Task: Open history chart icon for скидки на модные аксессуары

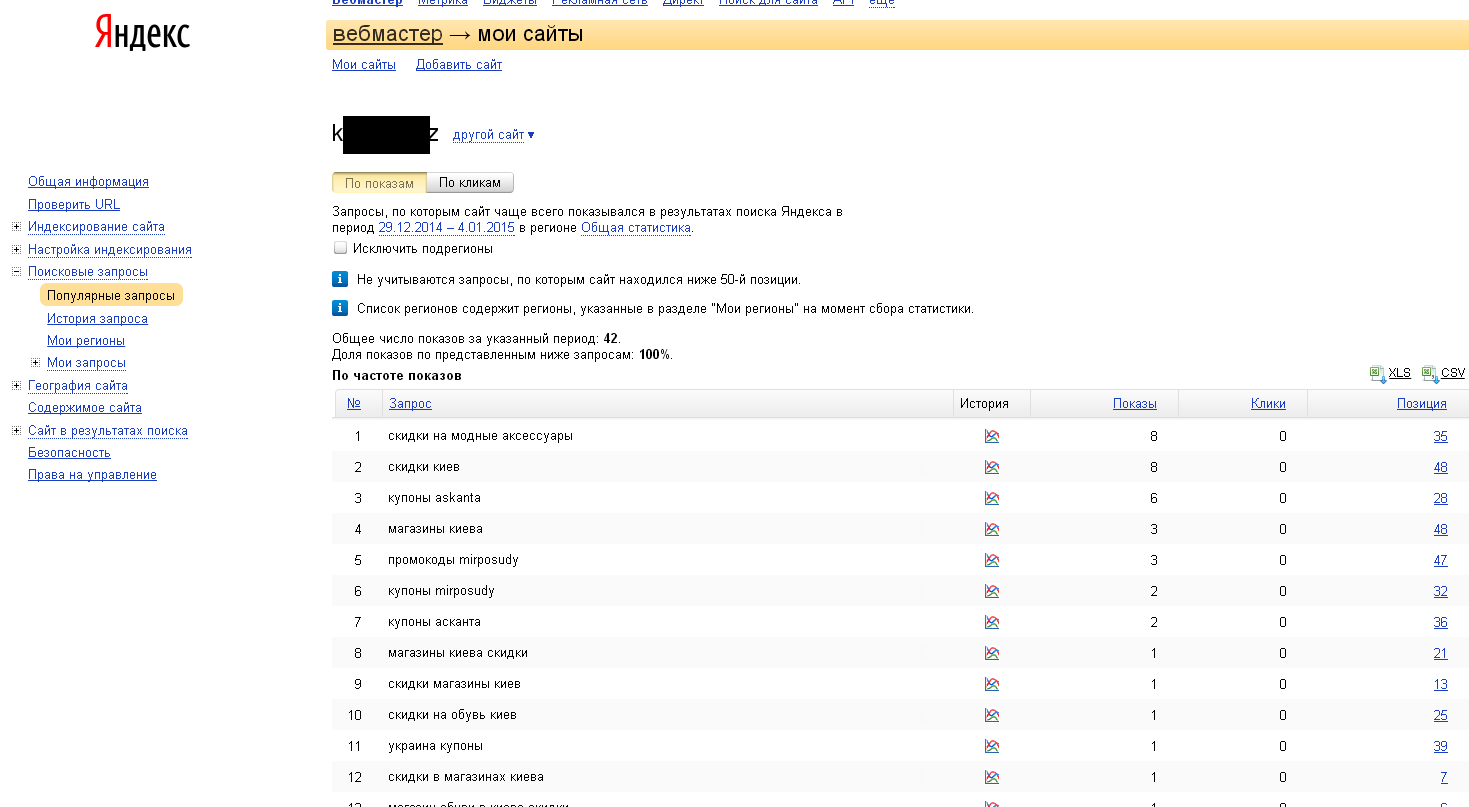Action: pos(991,436)
